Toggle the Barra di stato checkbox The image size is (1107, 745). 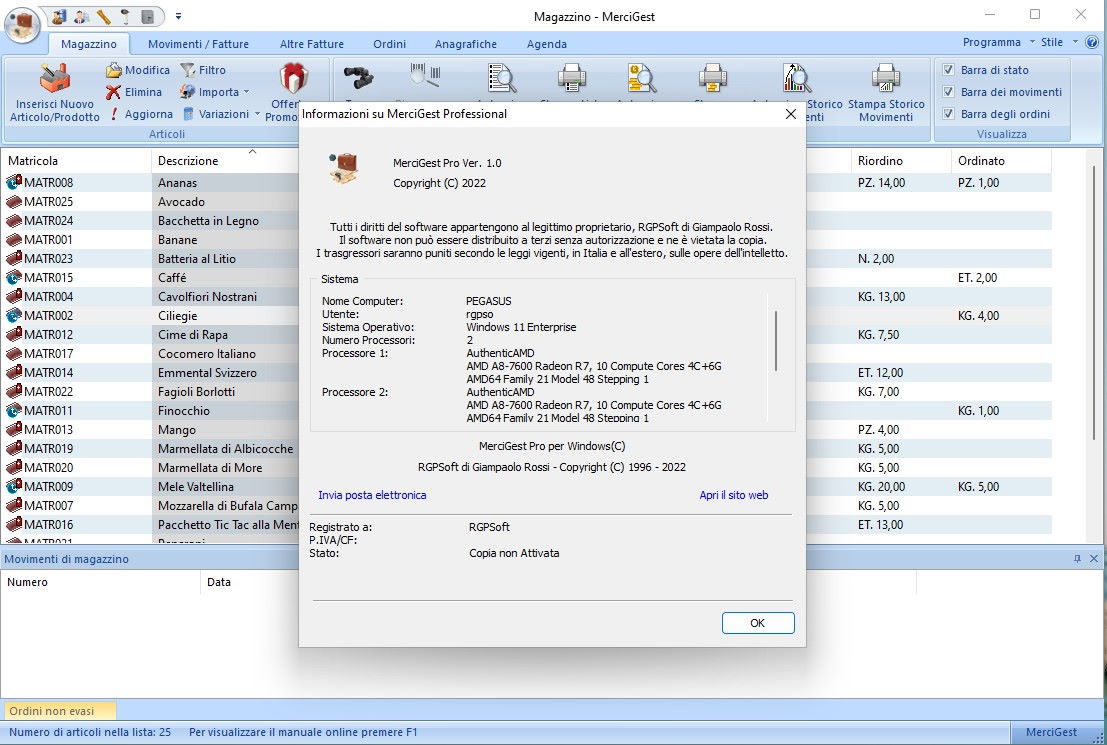(x=949, y=70)
